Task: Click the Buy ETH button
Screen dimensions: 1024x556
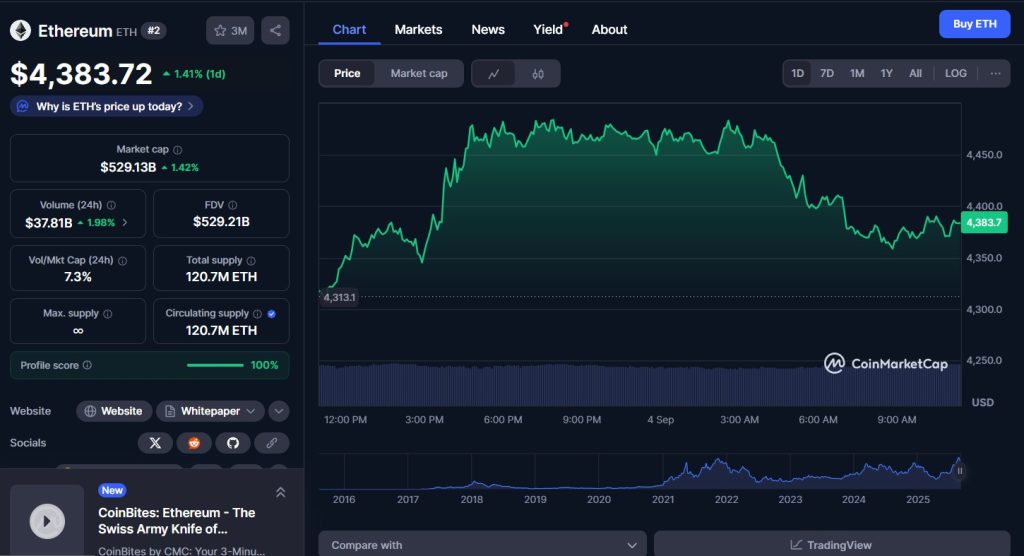Action: click(974, 24)
